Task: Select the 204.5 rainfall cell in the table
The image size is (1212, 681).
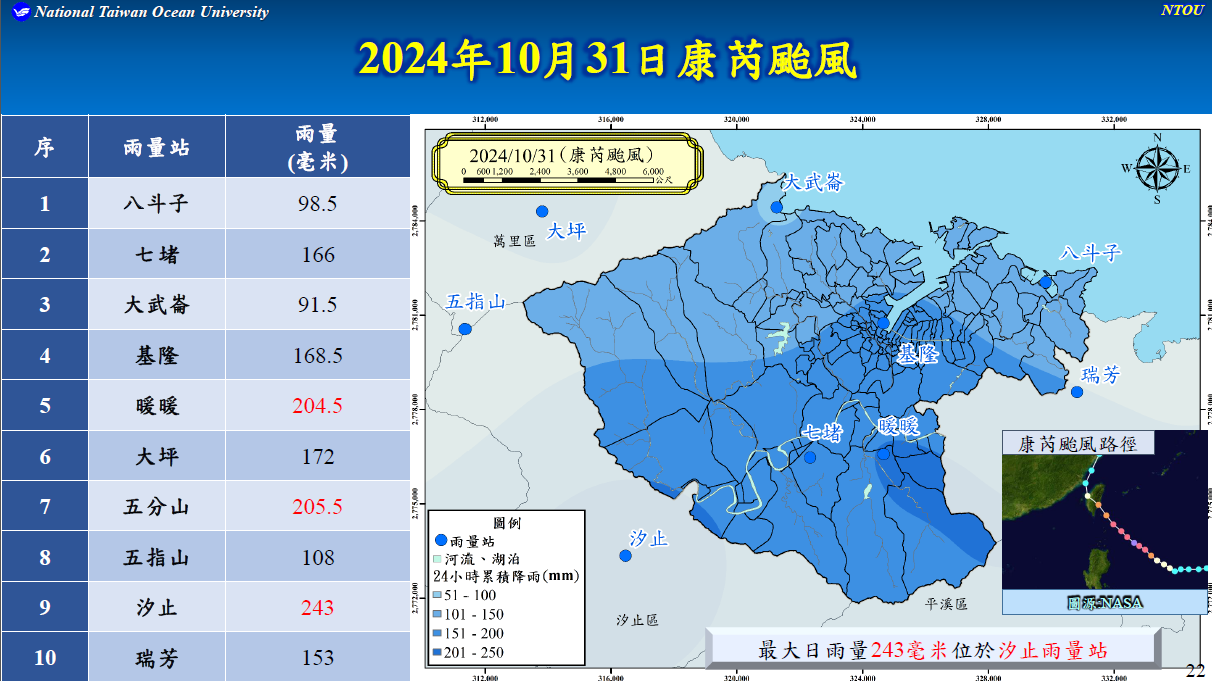Action: pos(317,406)
